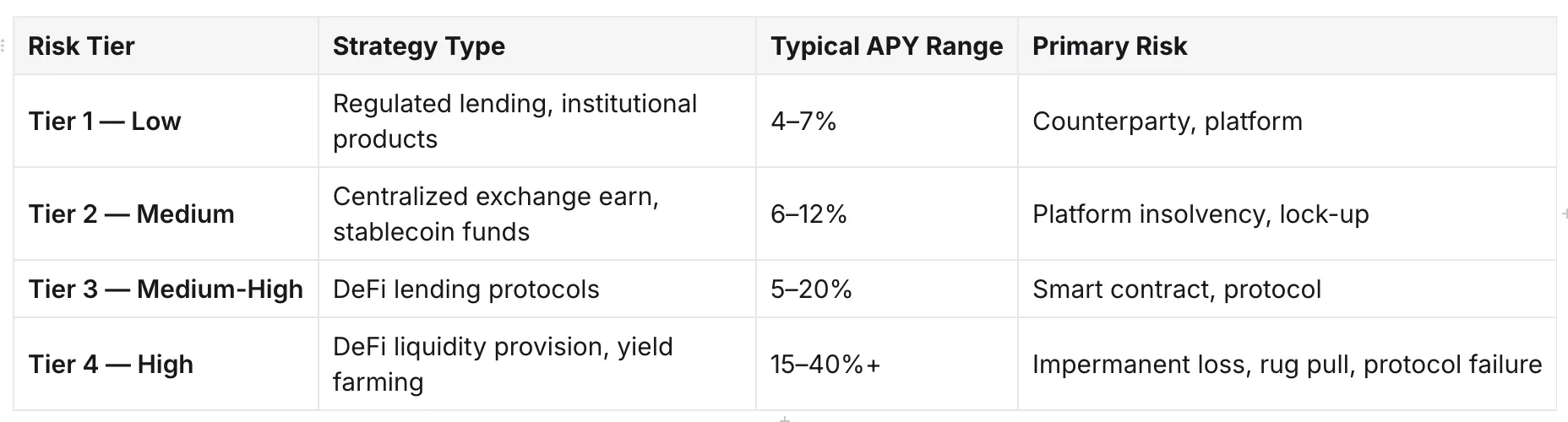1568x422 pixels.
Task: Click the Tier 3 — Medium-High cell
Action: click(166, 289)
